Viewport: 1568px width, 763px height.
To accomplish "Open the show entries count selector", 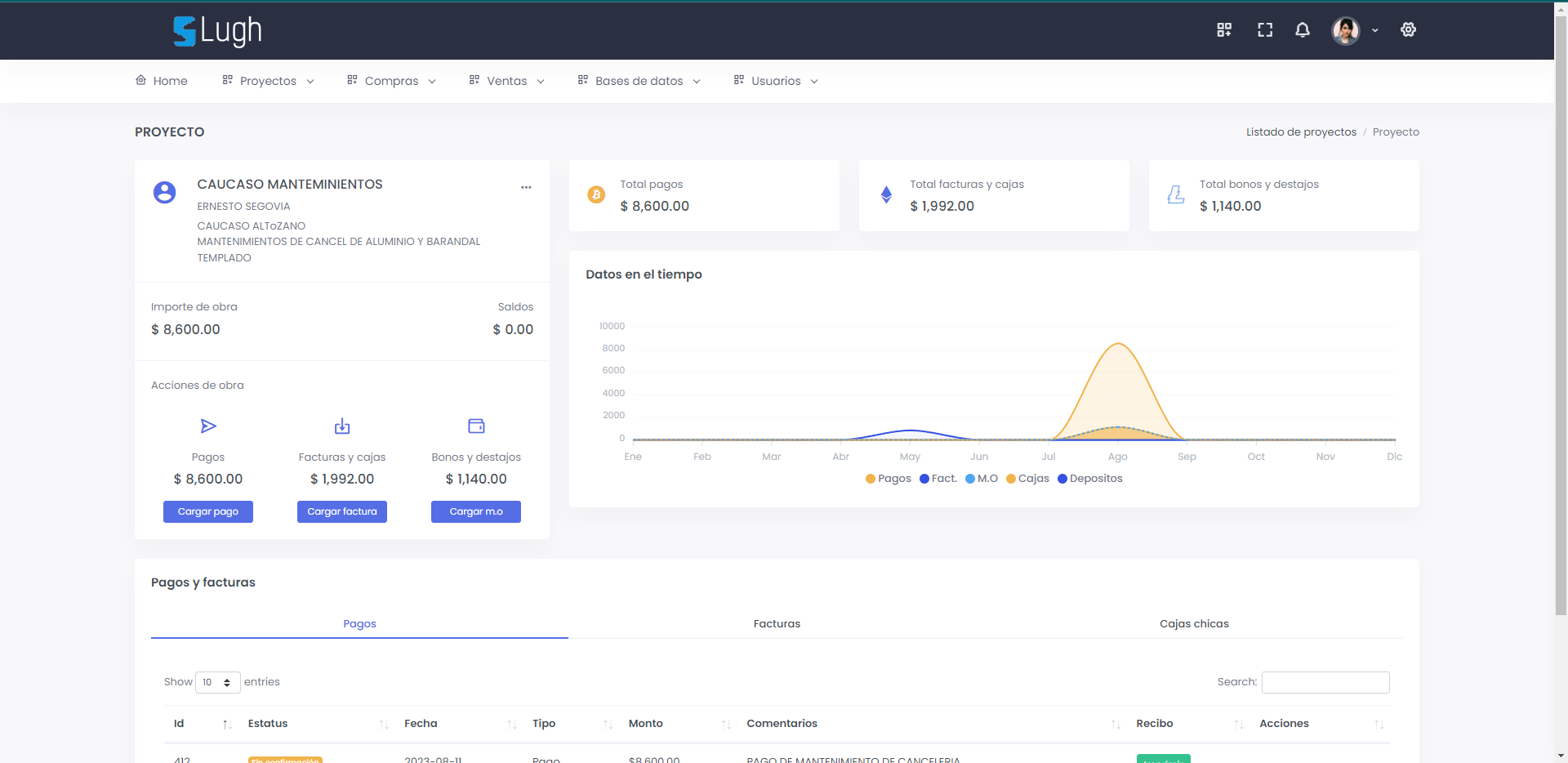I will tap(218, 682).
